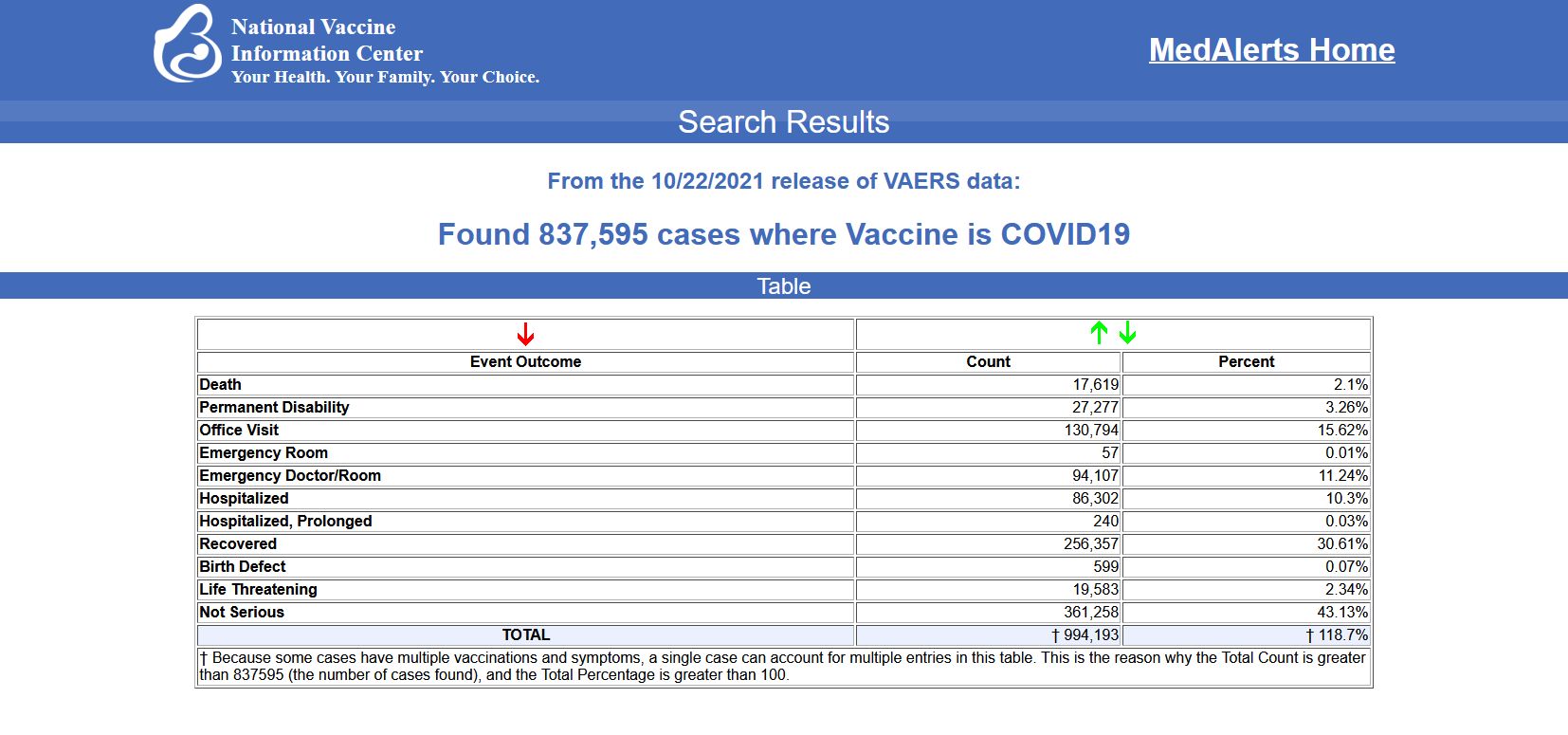Select the Count column header
Viewport: 1568px width, 735px height.
(988, 361)
